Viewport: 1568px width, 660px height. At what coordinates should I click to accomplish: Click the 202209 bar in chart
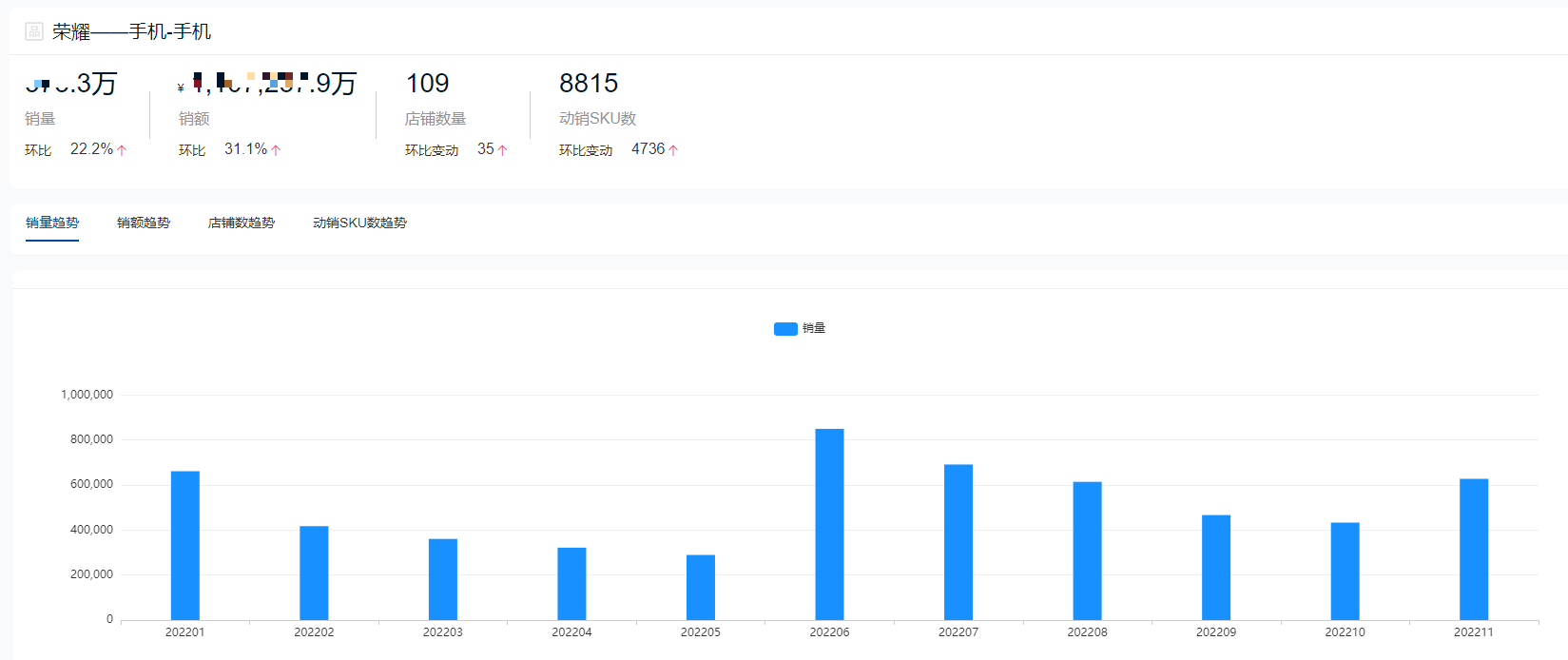[1216, 567]
